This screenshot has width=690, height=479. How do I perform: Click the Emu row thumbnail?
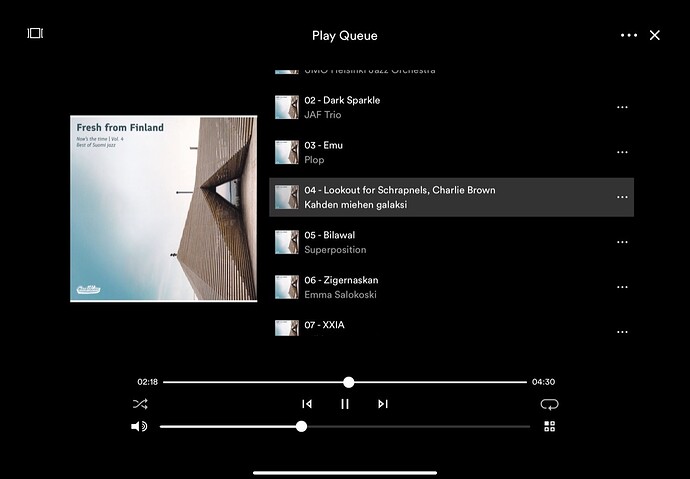(287, 152)
